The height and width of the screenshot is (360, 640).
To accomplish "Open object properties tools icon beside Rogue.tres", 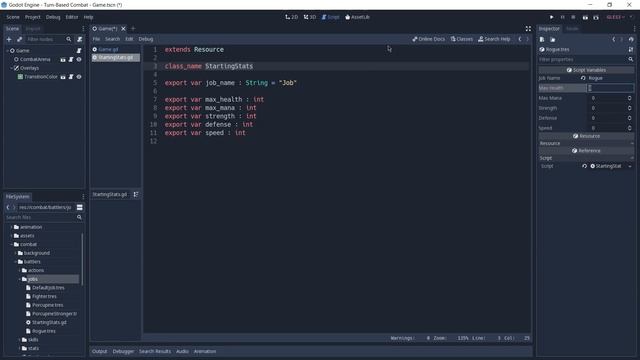I will click(x=631, y=49).
